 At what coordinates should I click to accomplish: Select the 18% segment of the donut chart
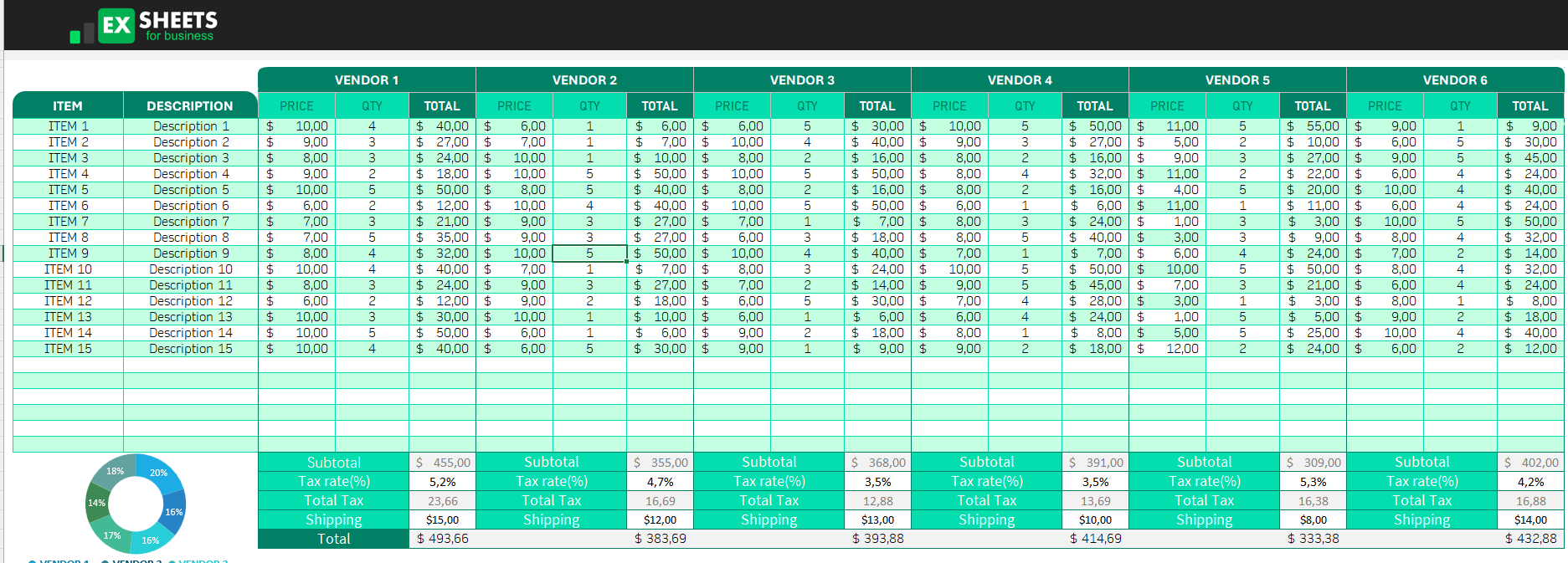click(x=115, y=471)
